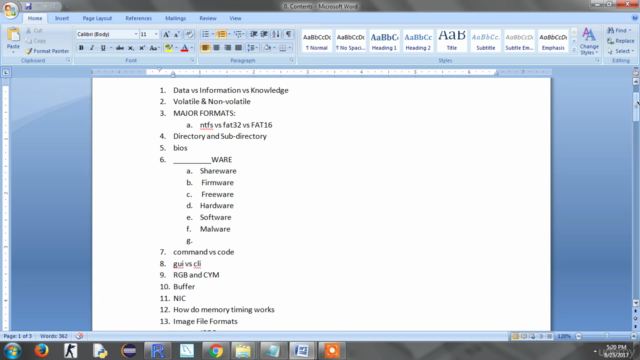Clear formatting icon in Font group
The height and width of the screenshot is (360, 640).
[189, 34]
